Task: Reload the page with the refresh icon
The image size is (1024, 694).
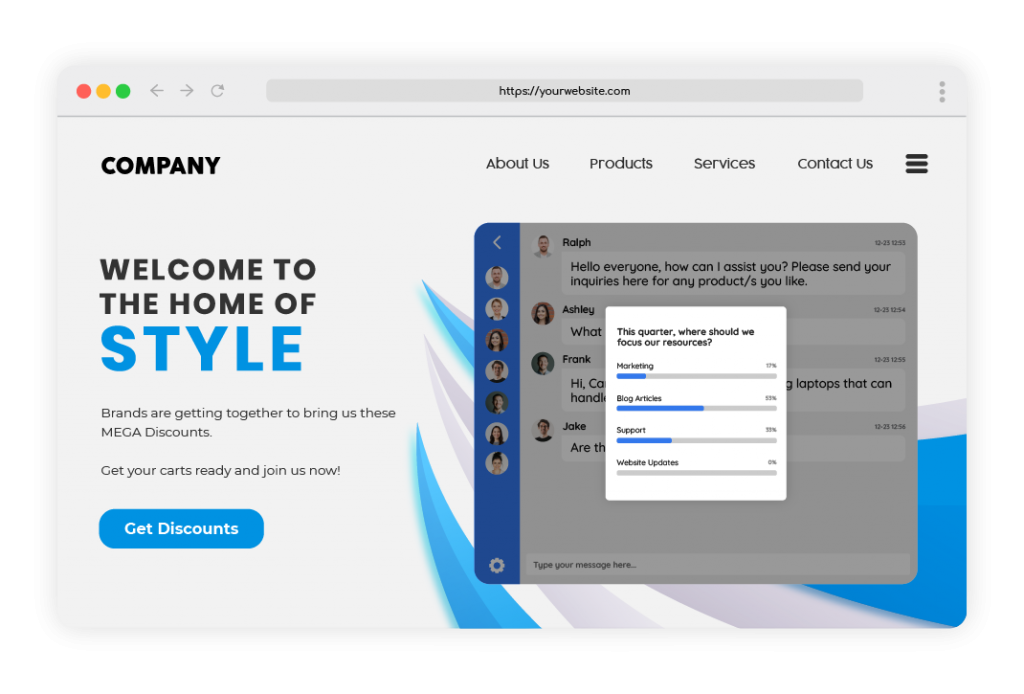Action: pyautogui.click(x=217, y=91)
